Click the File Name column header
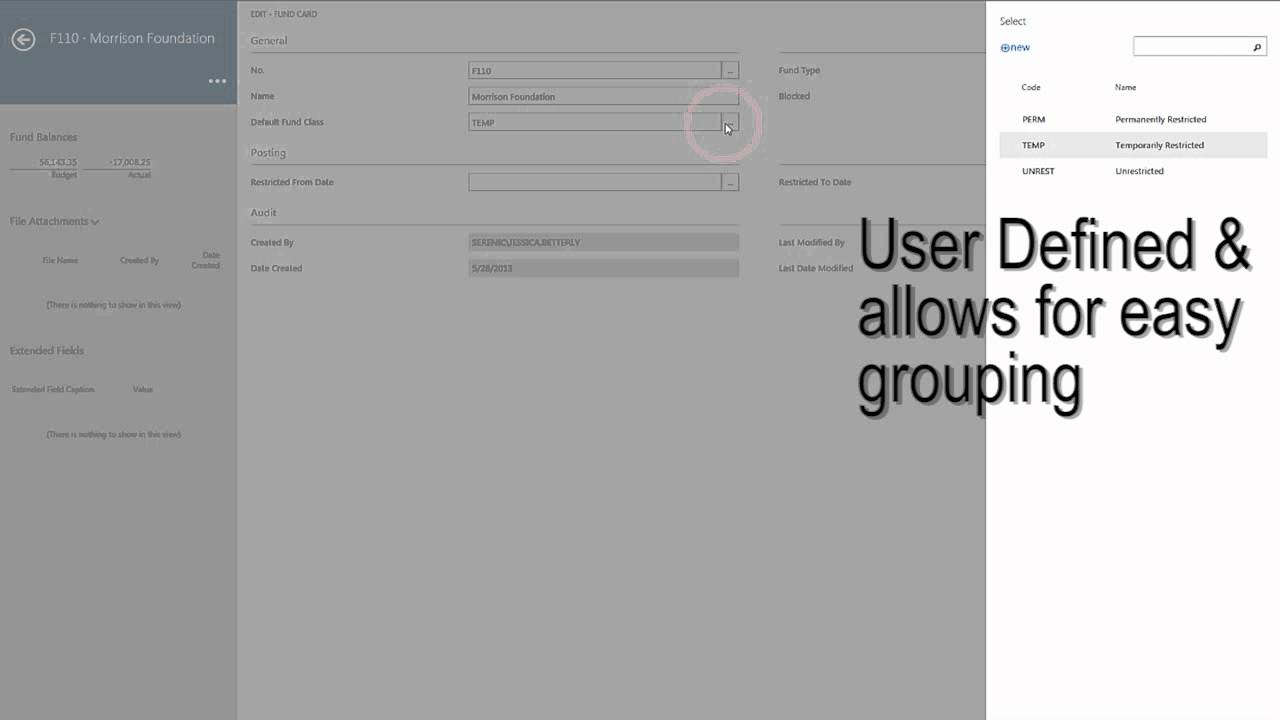The width and height of the screenshot is (1280, 720). tap(60, 260)
